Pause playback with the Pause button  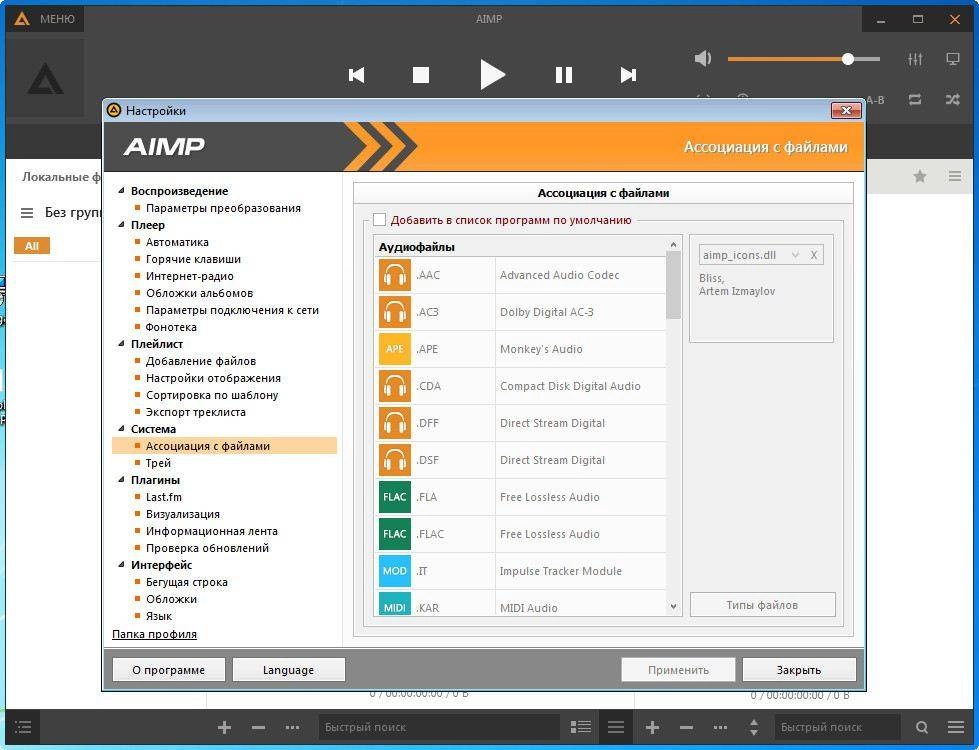[564, 75]
